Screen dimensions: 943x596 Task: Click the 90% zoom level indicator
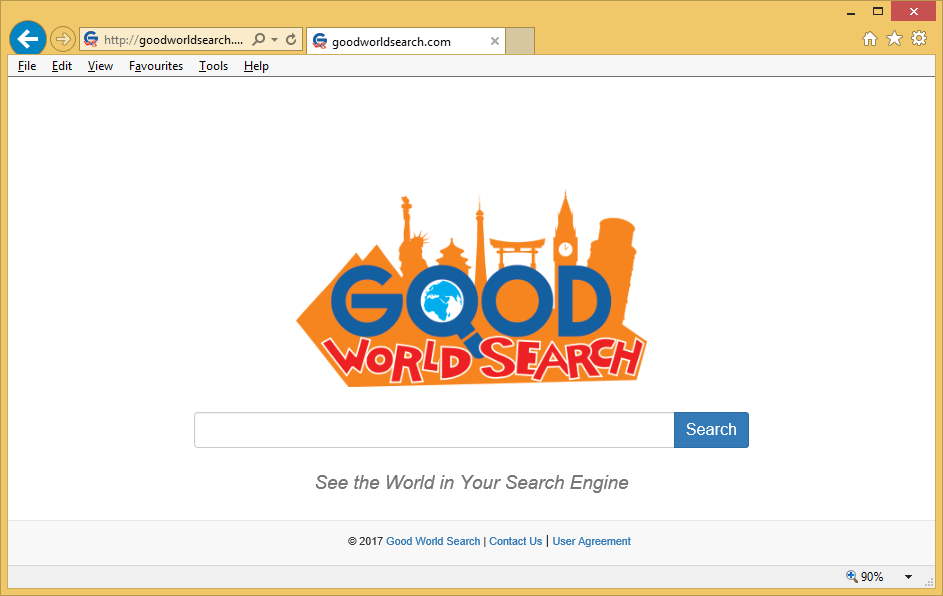point(865,577)
